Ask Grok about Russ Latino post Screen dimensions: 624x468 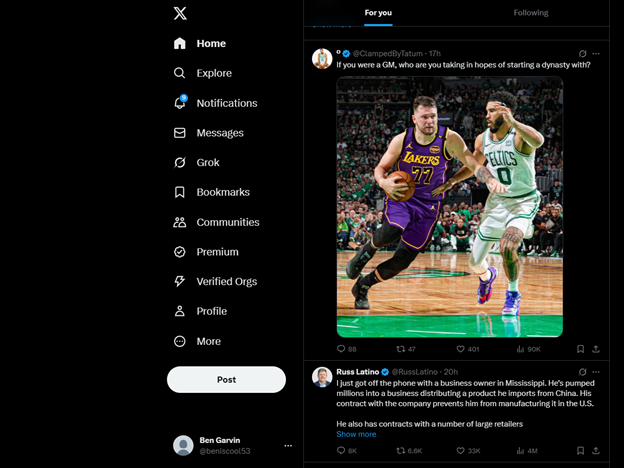[583, 372]
